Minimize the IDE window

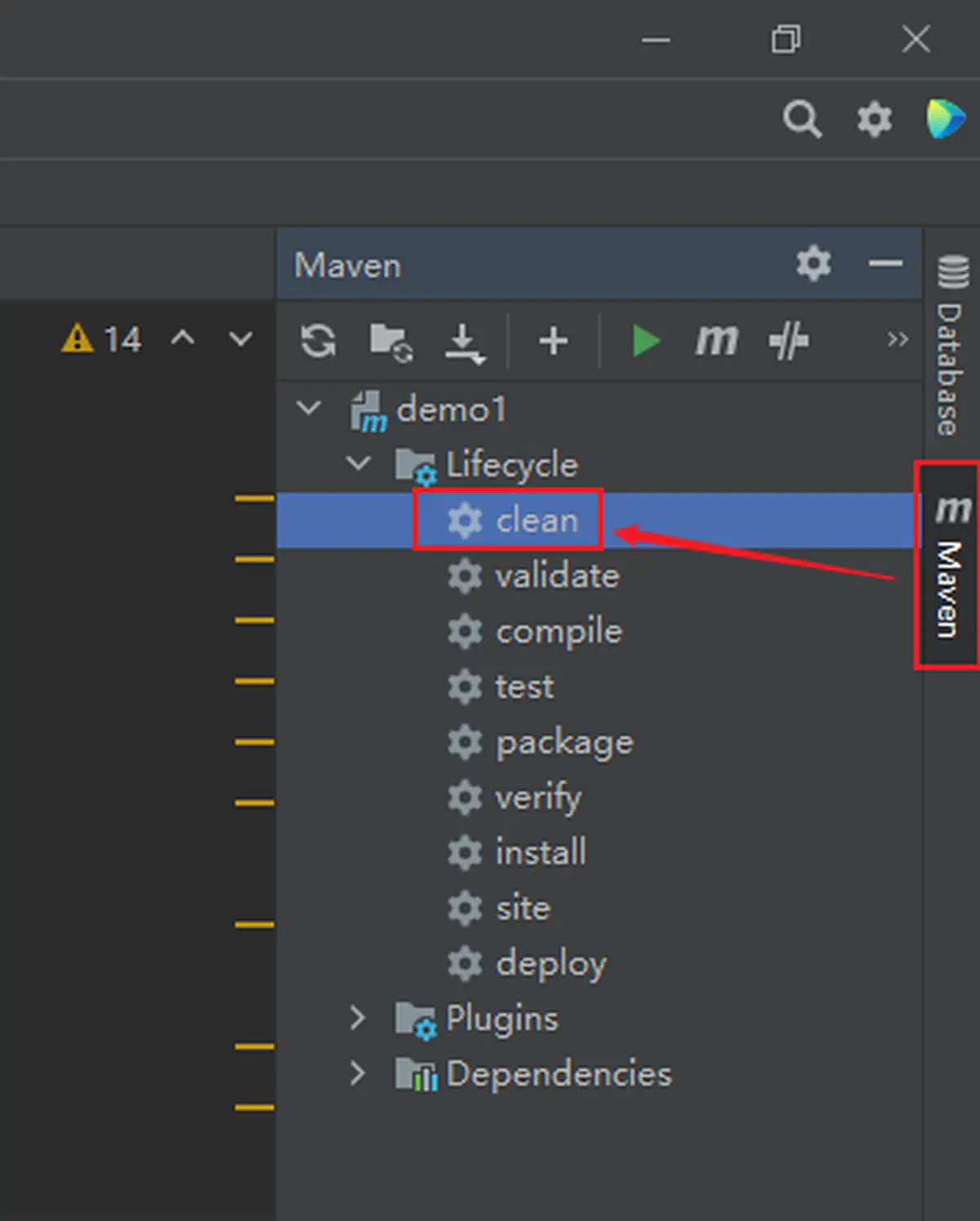(x=656, y=39)
